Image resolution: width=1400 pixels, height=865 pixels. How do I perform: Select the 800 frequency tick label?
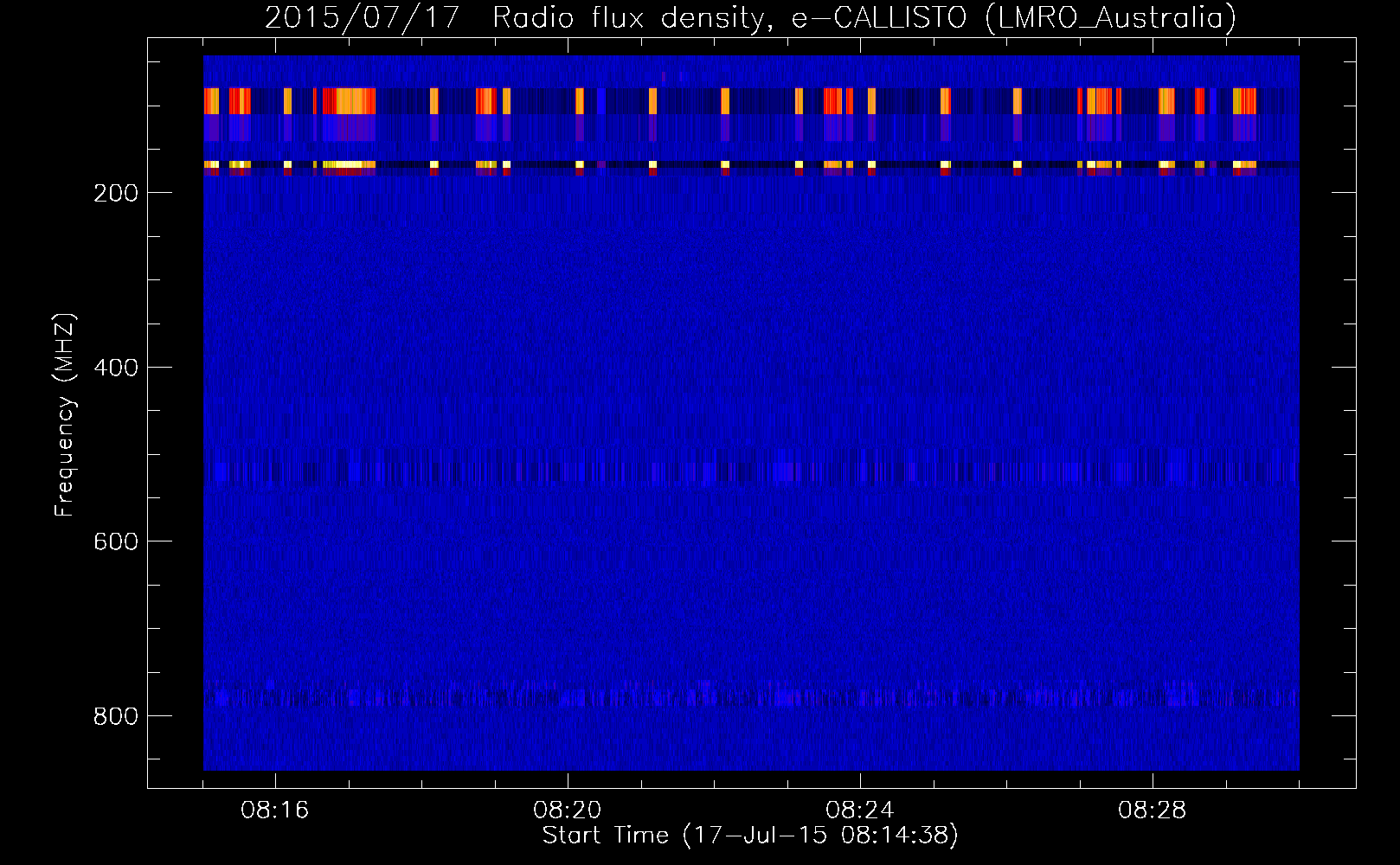(x=116, y=716)
